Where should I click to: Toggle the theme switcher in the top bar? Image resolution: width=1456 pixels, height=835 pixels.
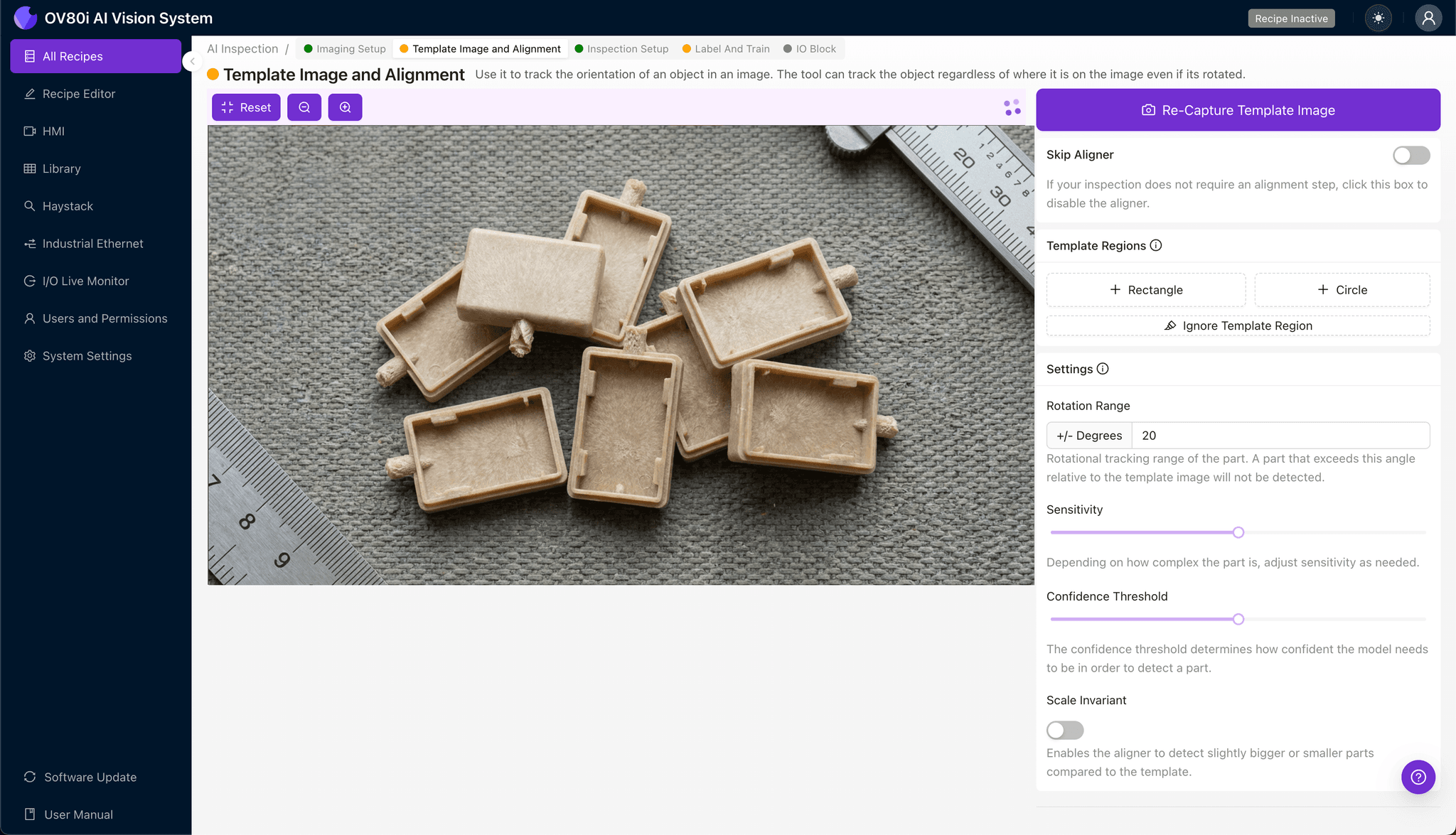tap(1378, 18)
